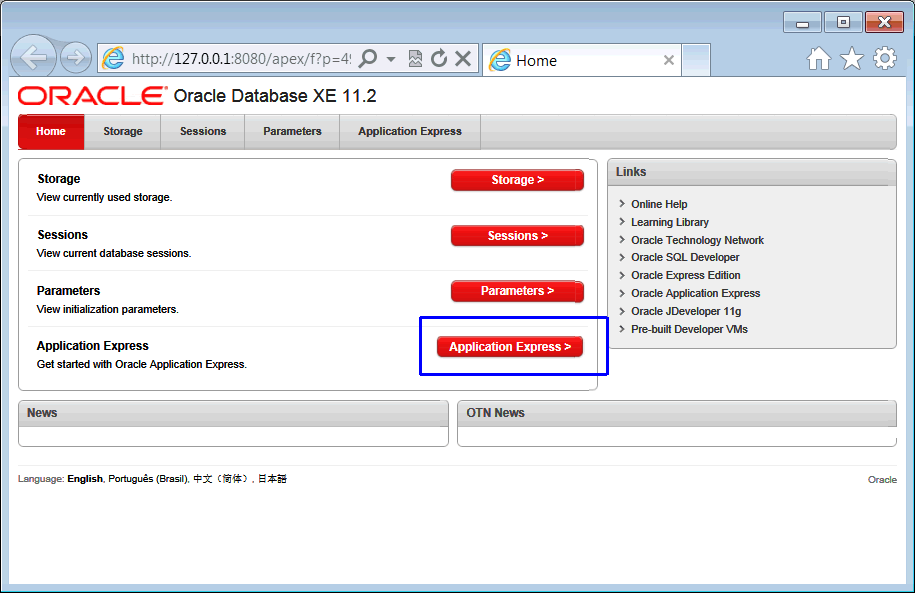Click 'Get started with Oracle Application Express.' text
The height and width of the screenshot is (593, 915).
coord(142,364)
